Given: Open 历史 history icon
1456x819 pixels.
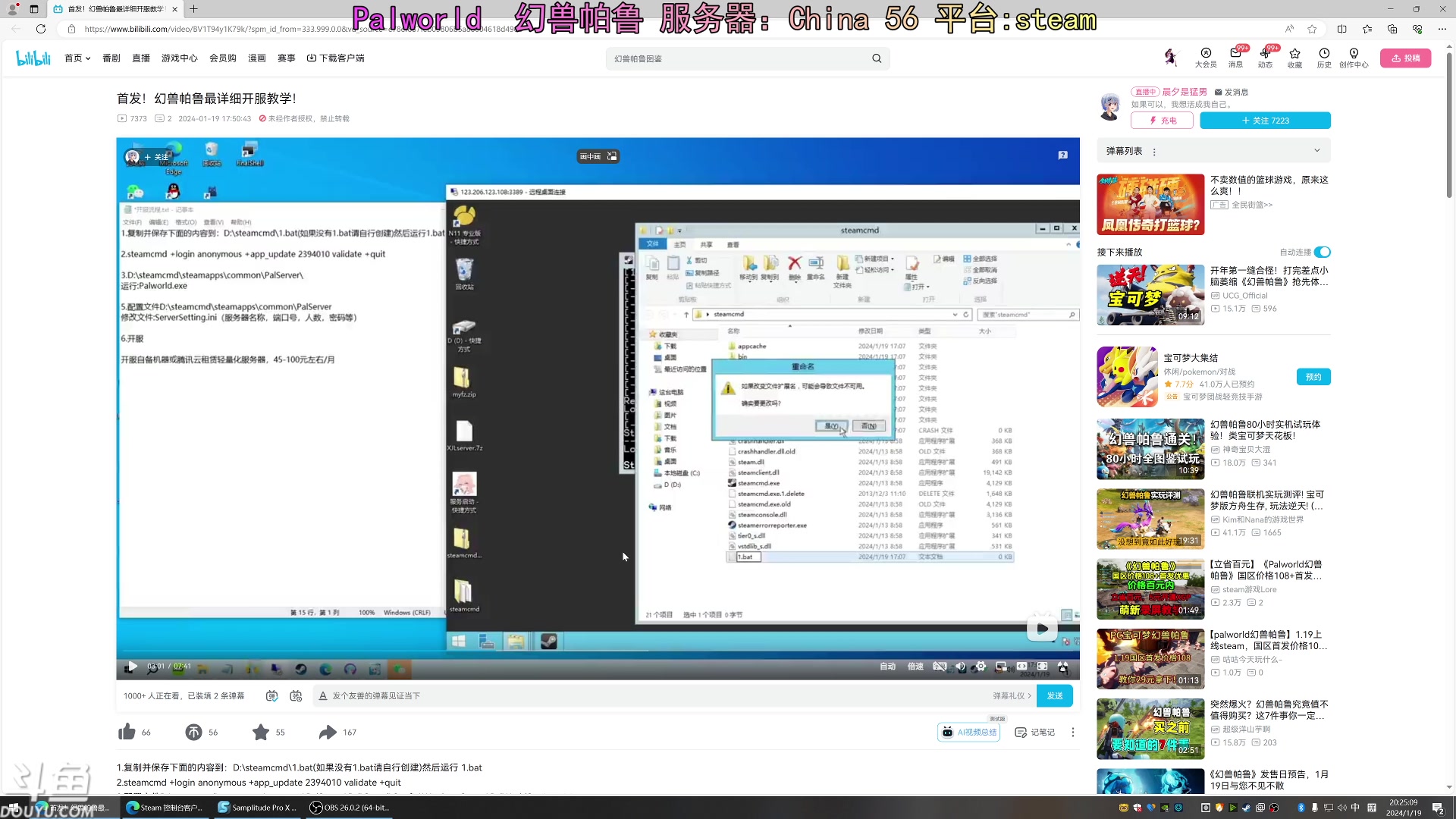Looking at the screenshot, I should pyautogui.click(x=1324, y=58).
